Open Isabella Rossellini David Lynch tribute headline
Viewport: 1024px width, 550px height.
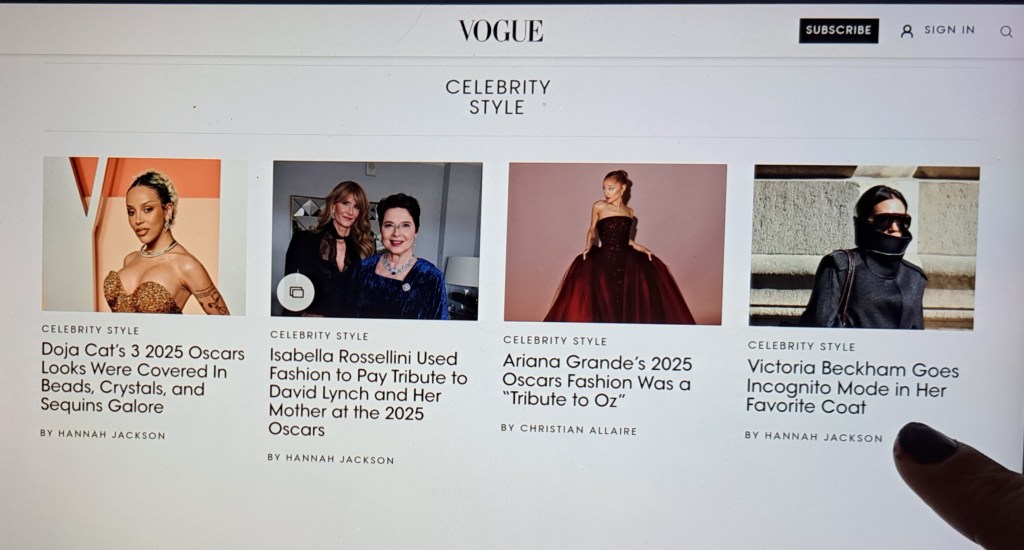click(368, 393)
